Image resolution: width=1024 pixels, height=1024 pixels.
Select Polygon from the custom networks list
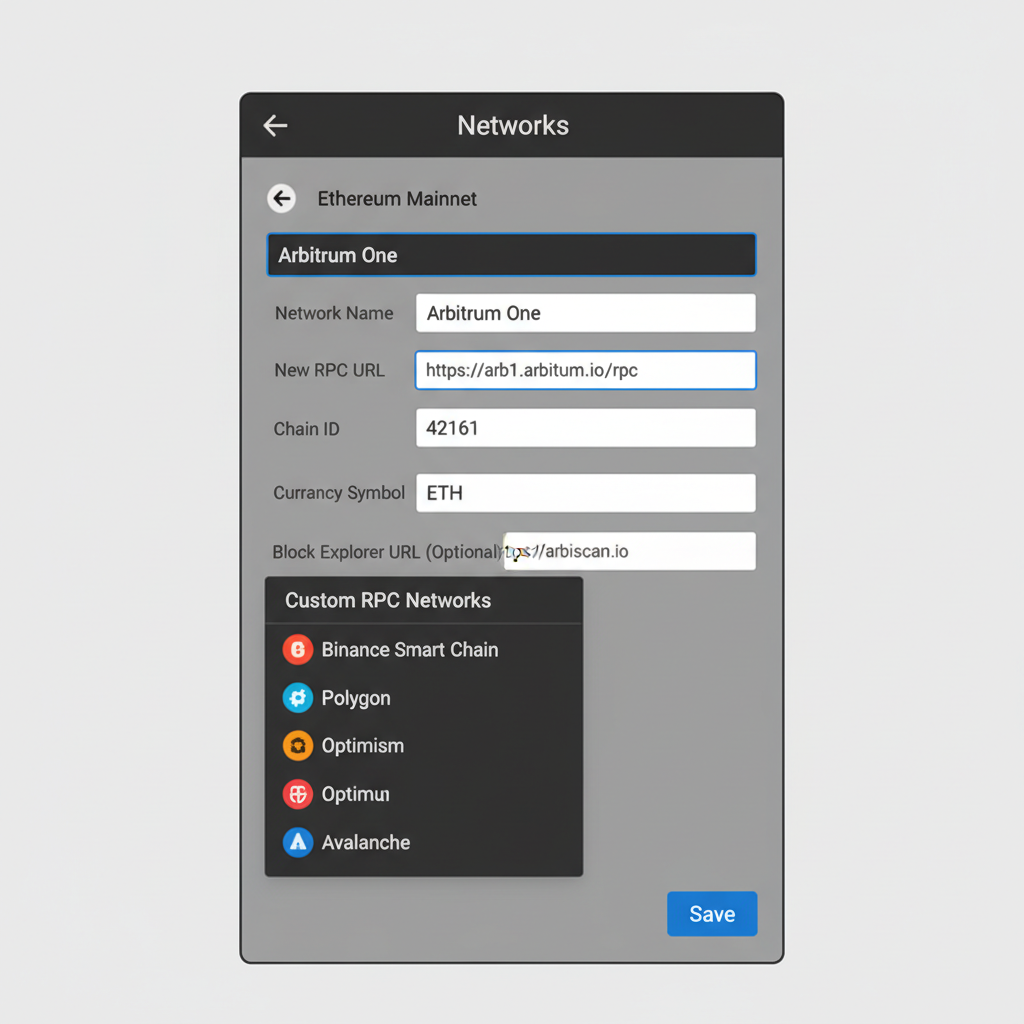click(x=356, y=697)
